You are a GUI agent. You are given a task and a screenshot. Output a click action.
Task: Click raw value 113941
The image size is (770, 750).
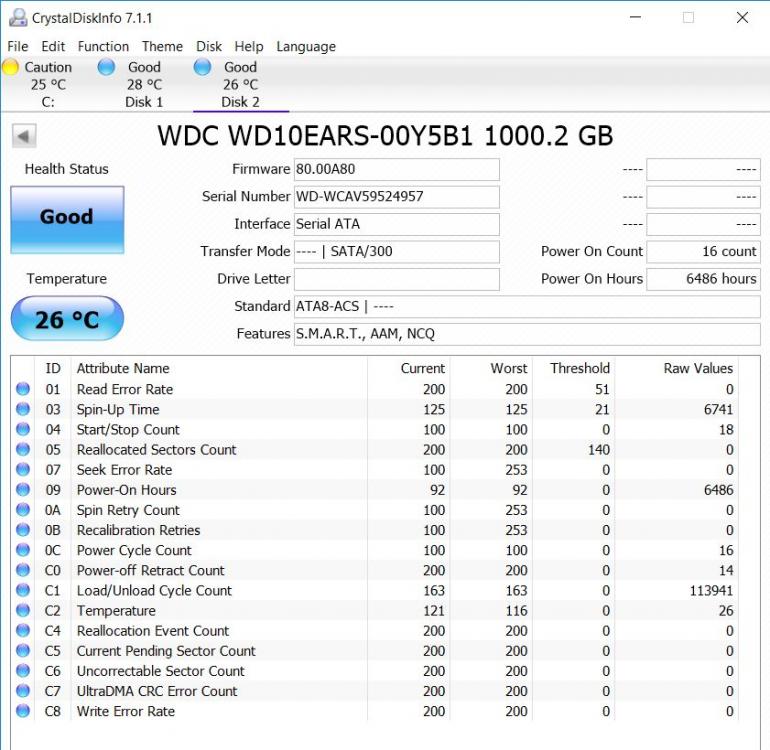711,590
